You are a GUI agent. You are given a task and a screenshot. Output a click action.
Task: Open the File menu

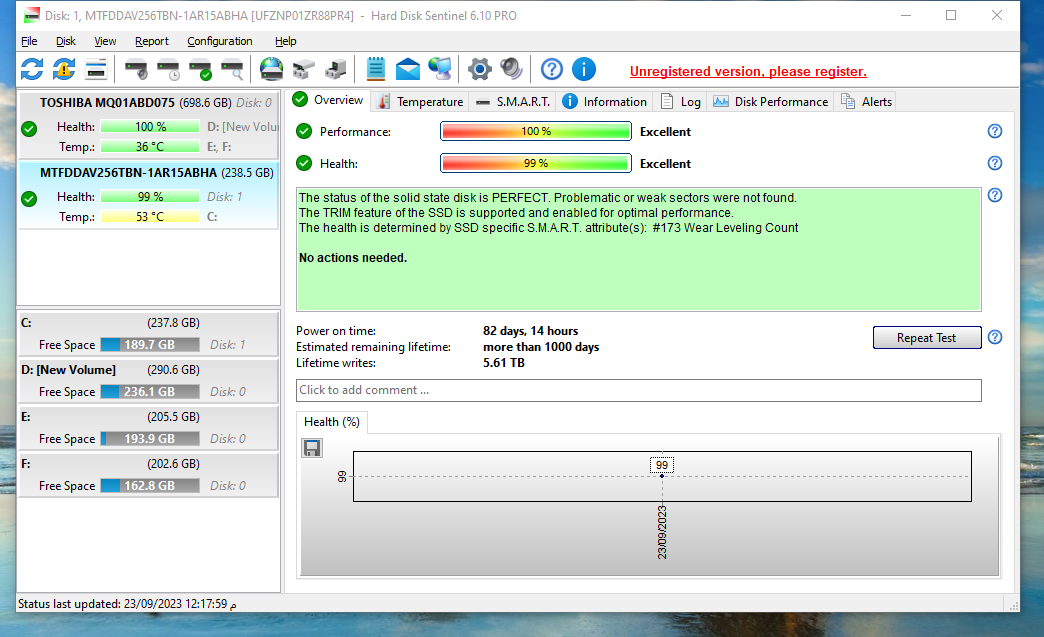[29, 41]
